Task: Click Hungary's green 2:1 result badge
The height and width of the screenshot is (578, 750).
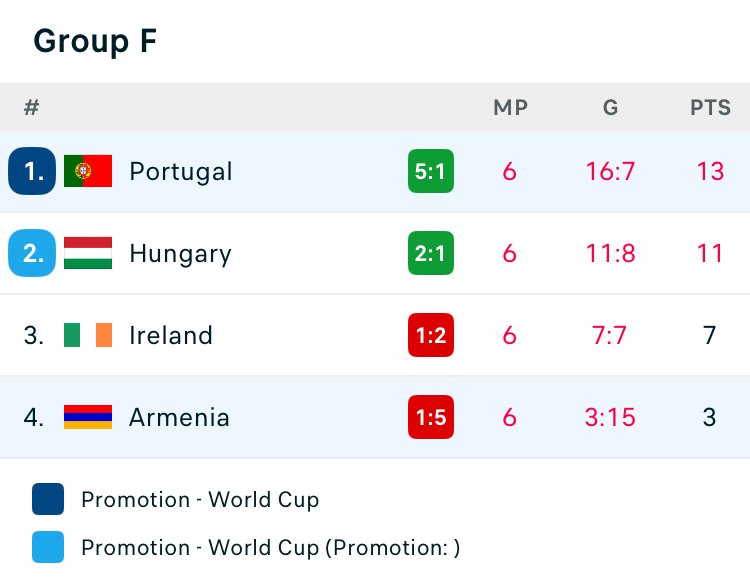Action: [430, 253]
